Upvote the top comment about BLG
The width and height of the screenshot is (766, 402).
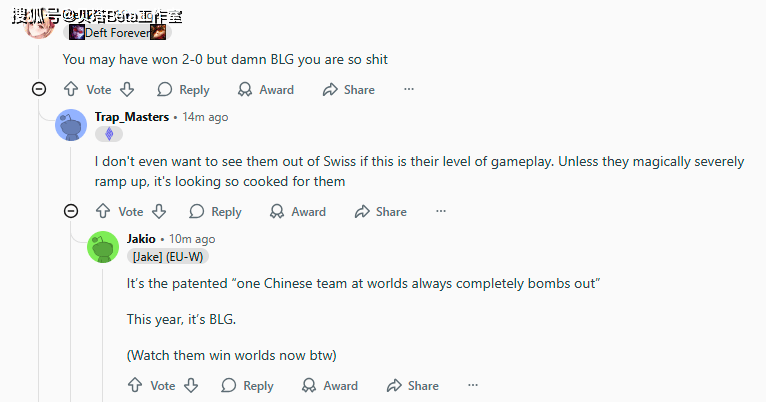71,90
